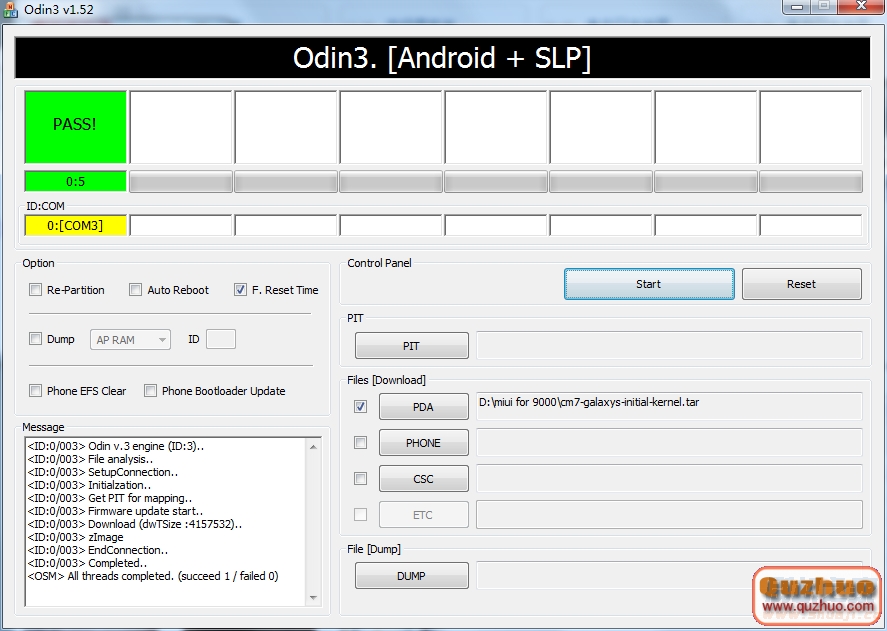The image size is (887, 631).
Task: Minimize the Odin3 window
Action: 797,6
